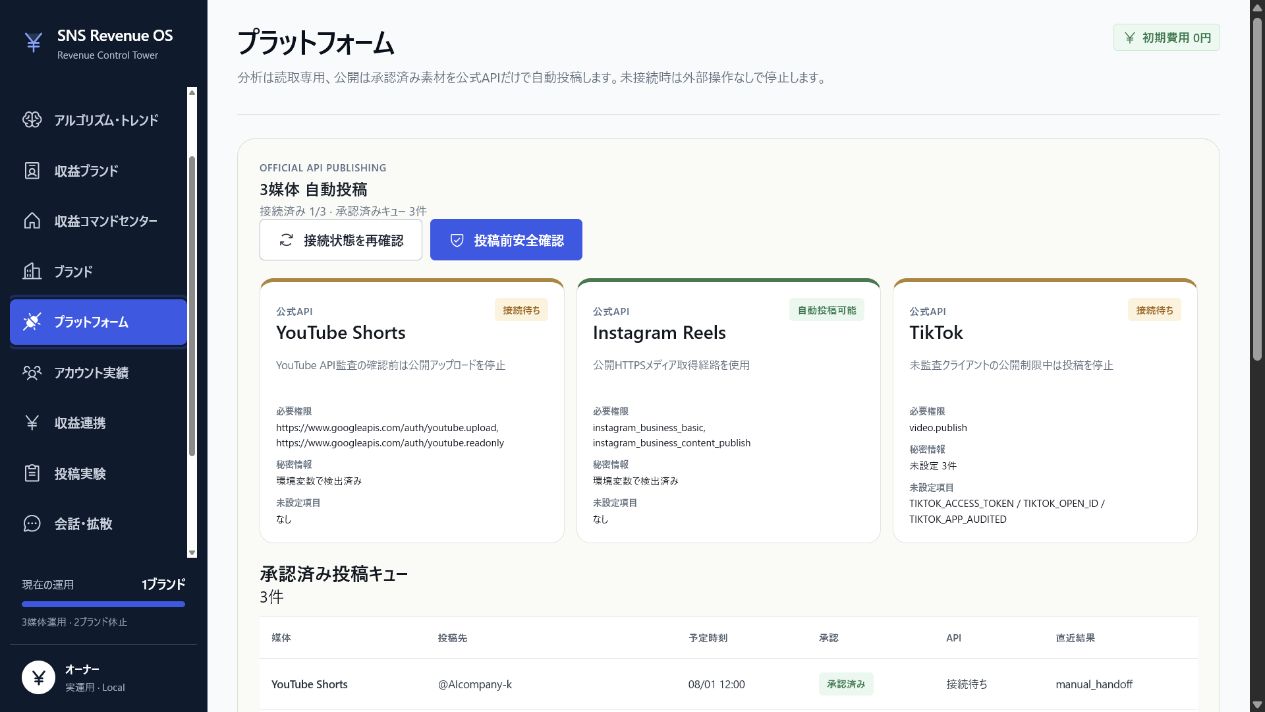Image resolution: width=1265 pixels, height=712 pixels.
Task: Click the API column header
Action: [954, 637]
